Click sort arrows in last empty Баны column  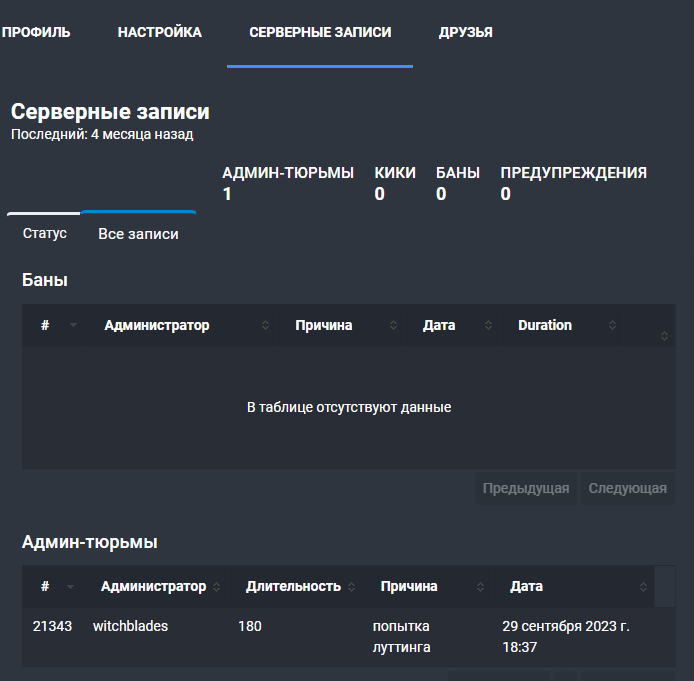[664, 336]
